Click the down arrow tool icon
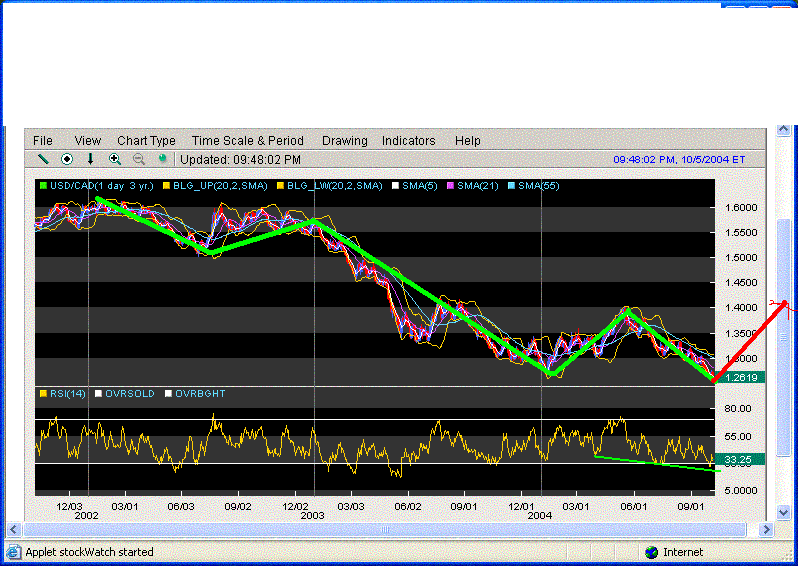 pos(90,159)
